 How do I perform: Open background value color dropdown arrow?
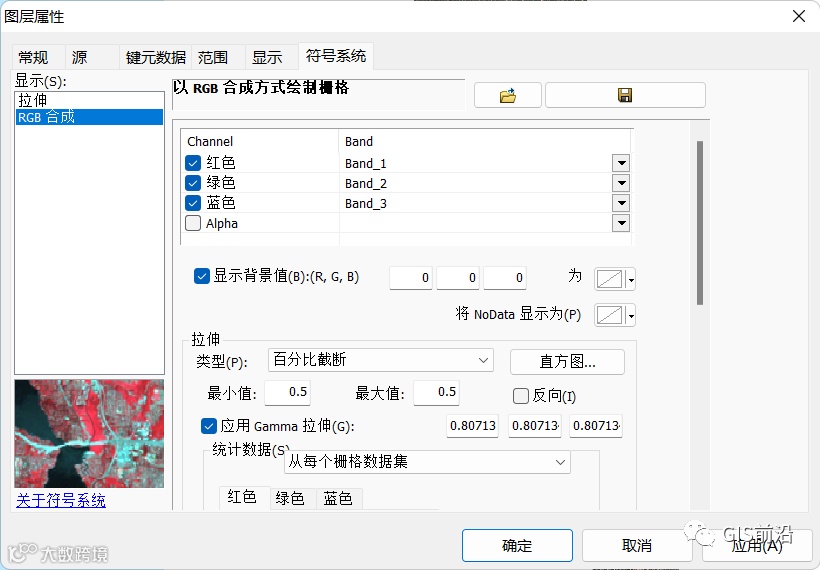pos(631,279)
